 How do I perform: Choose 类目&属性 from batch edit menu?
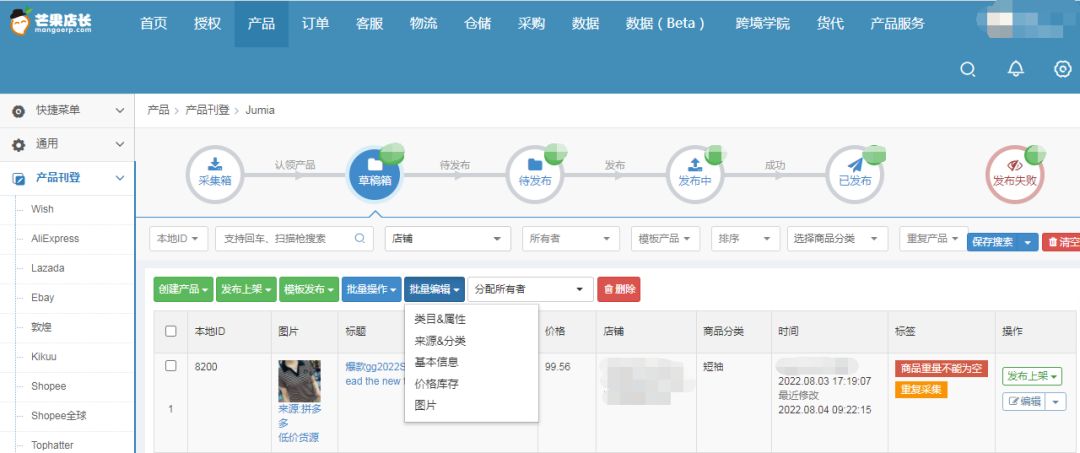point(440,319)
